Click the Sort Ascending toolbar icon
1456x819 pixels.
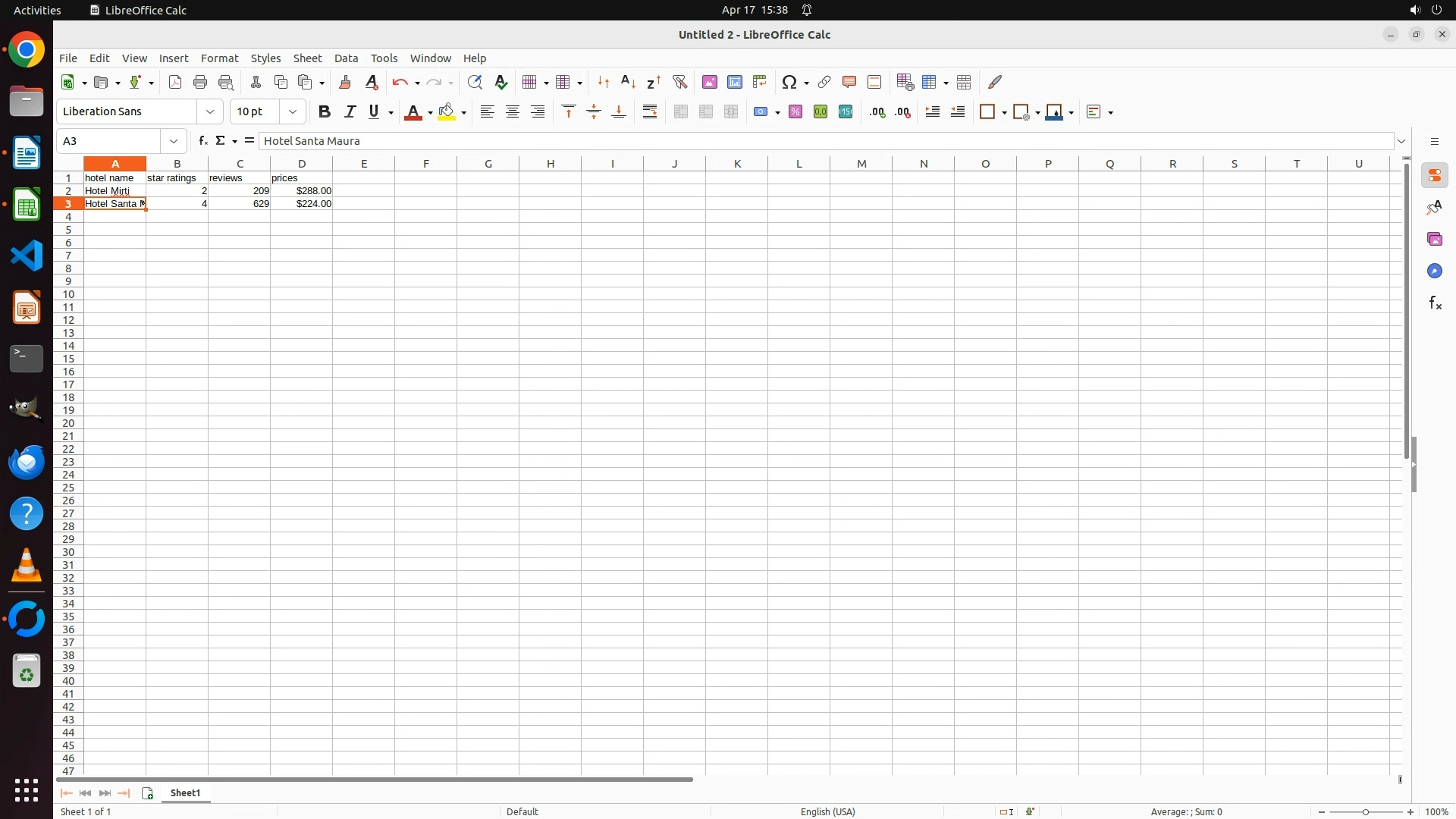(x=628, y=82)
